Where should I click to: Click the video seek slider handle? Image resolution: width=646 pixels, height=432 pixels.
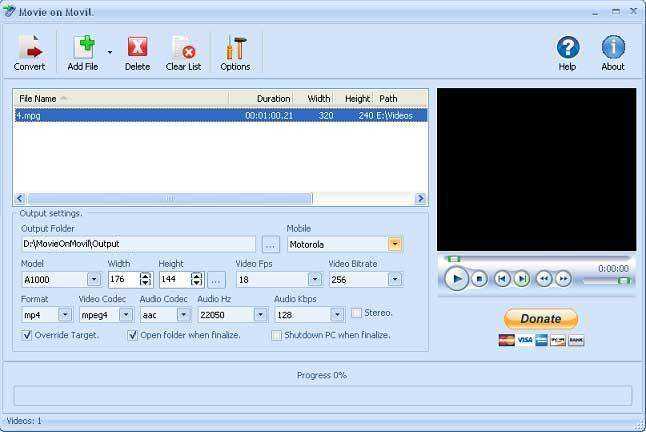tap(454, 259)
